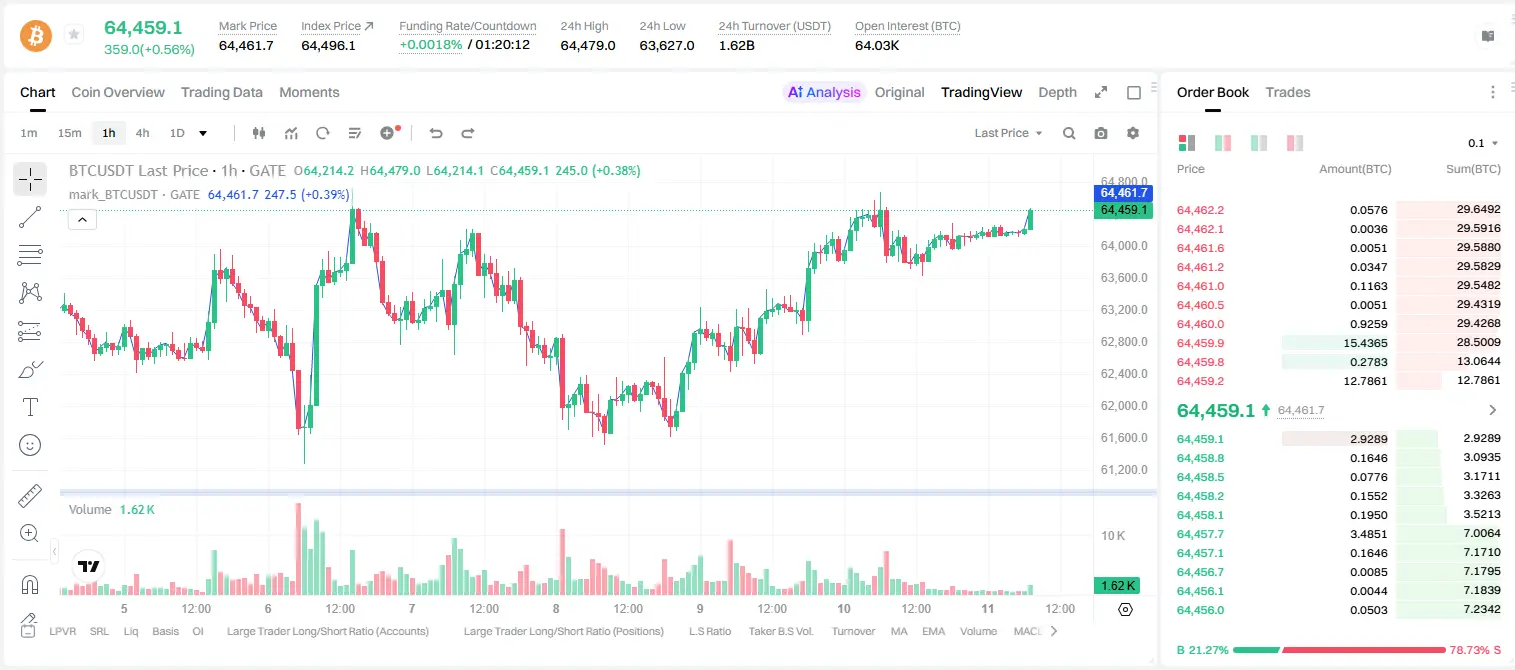Open the Coin Overview tab

(118, 92)
